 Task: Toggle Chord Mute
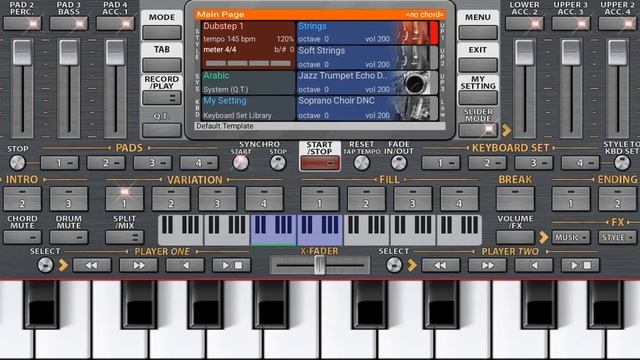coord(22,237)
